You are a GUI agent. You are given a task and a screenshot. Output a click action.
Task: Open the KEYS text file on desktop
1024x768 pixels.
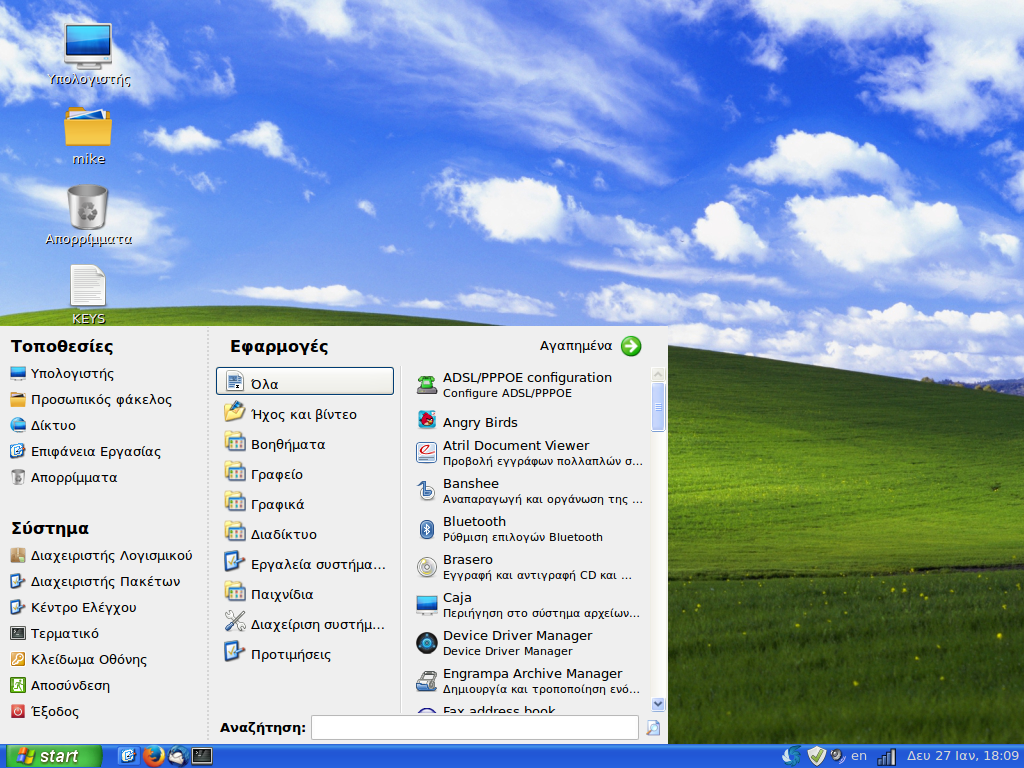[x=88, y=294]
